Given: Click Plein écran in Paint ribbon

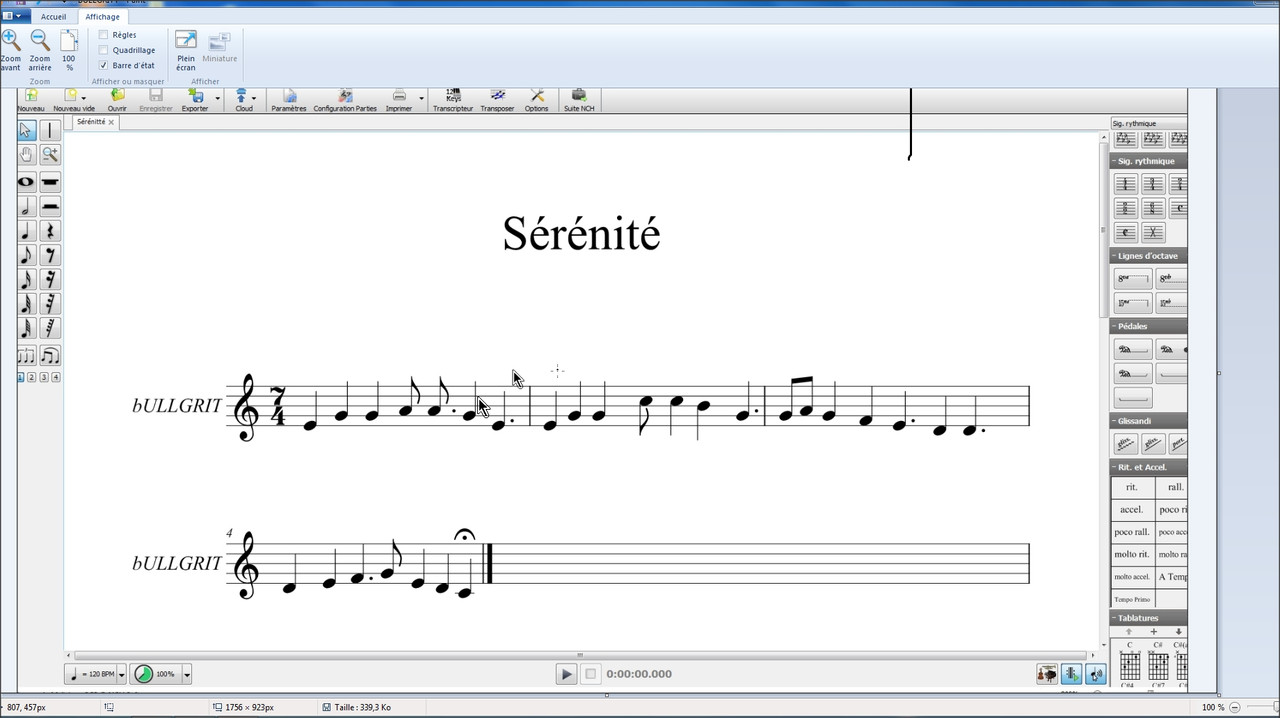Looking at the screenshot, I should coord(186,50).
